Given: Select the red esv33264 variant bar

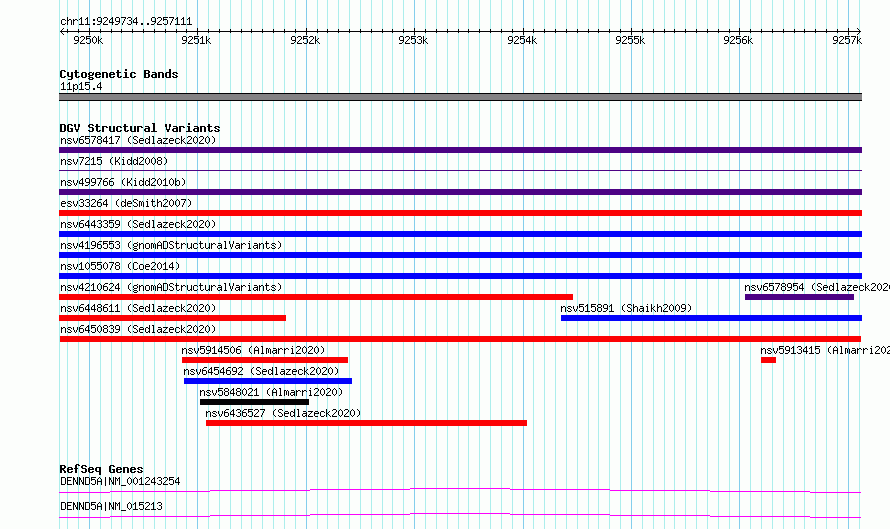Looking at the screenshot, I should (460, 213).
